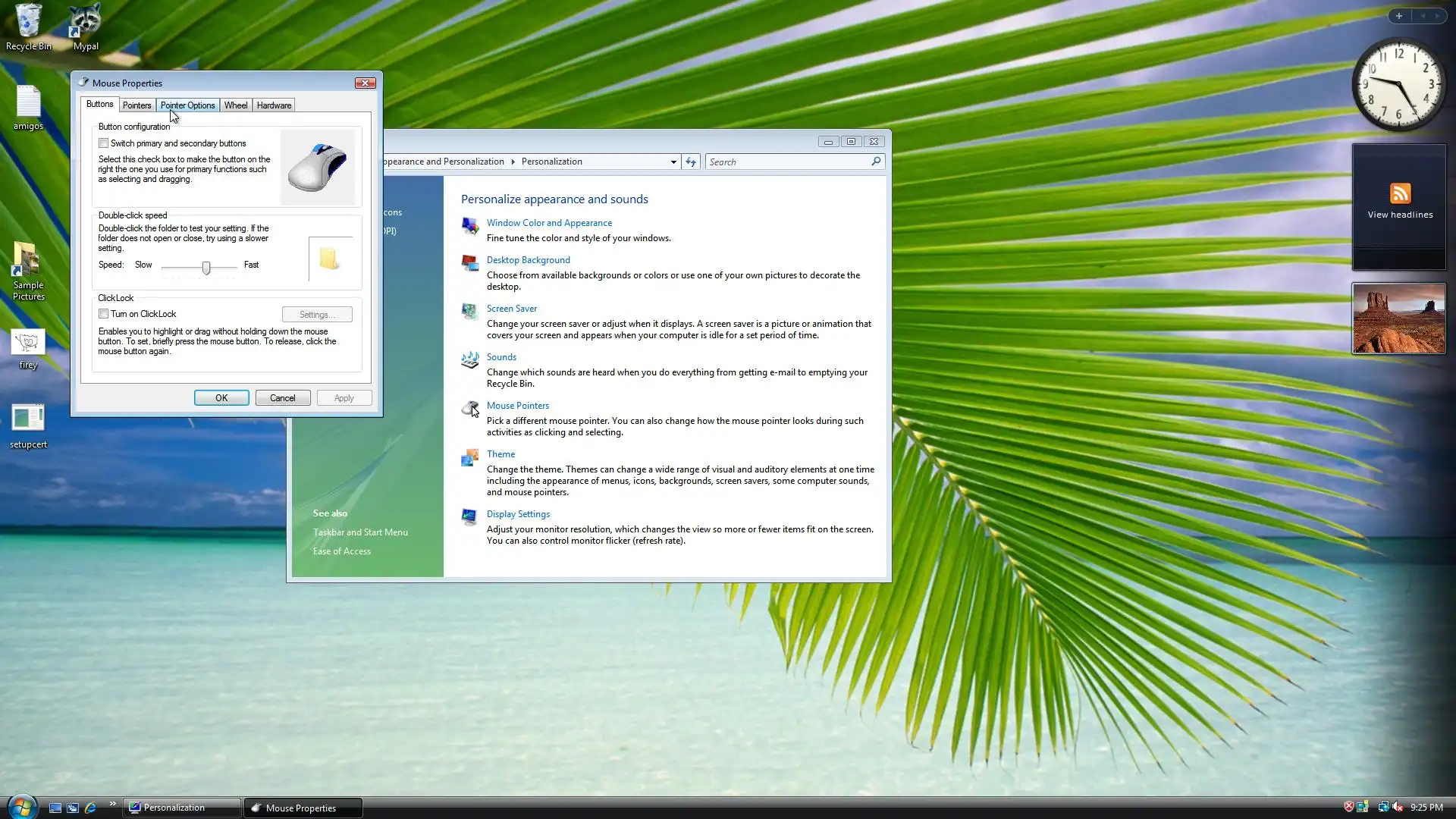The width and height of the screenshot is (1456, 819).
Task: Expand the breadcrumb arrow before Personalization
Action: click(x=513, y=162)
